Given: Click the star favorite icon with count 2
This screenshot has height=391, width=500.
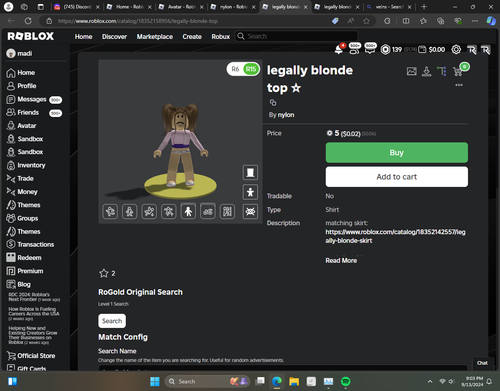Looking at the screenshot, I should point(104,273).
